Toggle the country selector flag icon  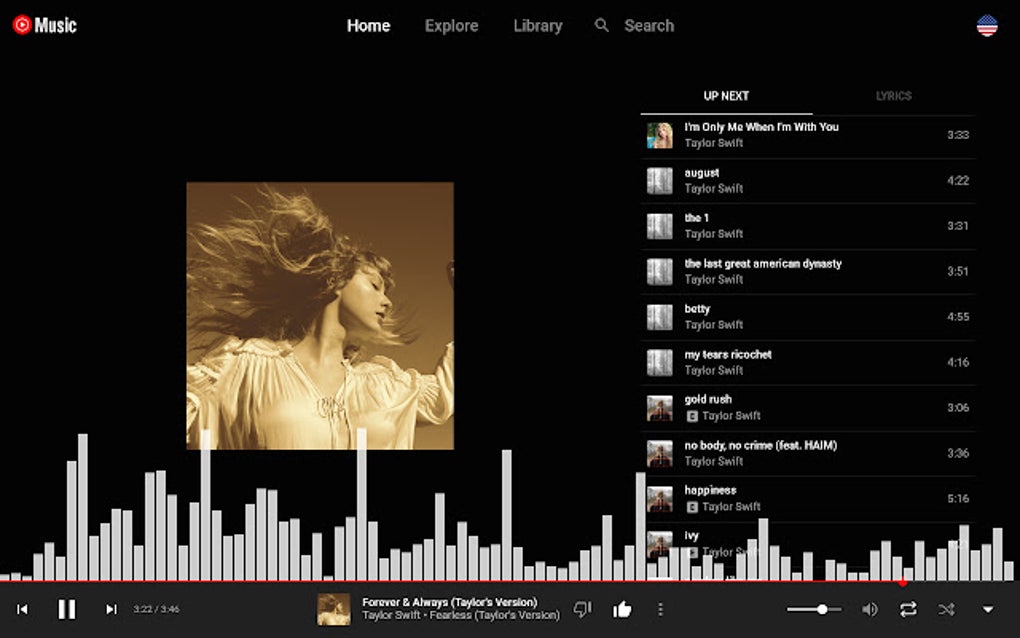(986, 26)
